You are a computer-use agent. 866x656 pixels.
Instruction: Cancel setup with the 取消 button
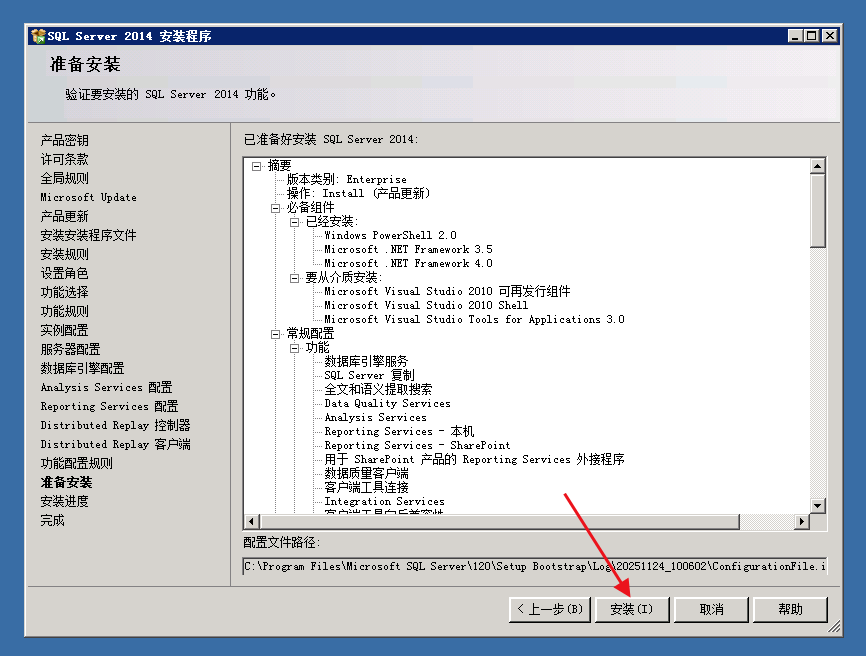click(x=711, y=609)
